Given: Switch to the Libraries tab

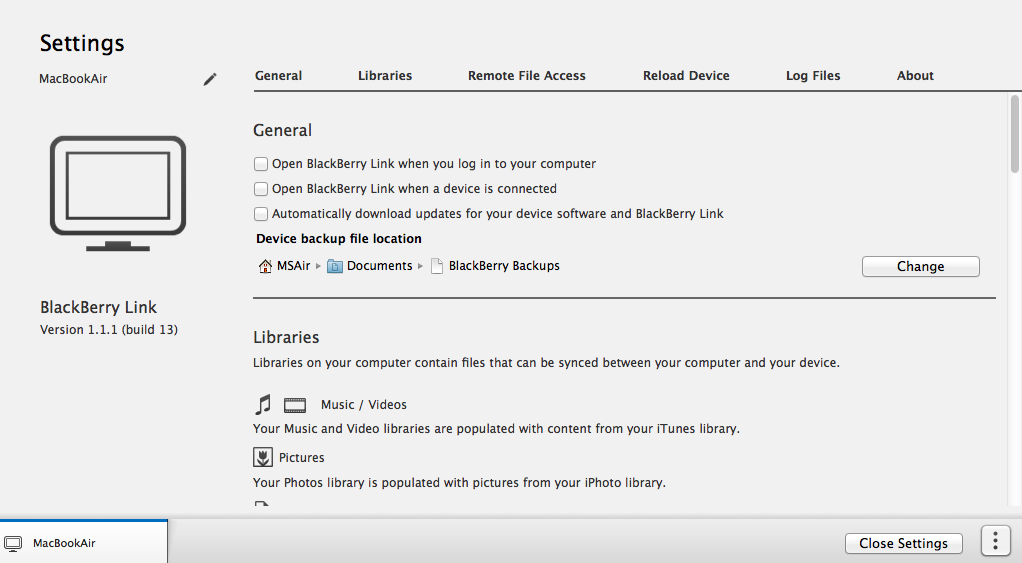Looking at the screenshot, I should [385, 76].
